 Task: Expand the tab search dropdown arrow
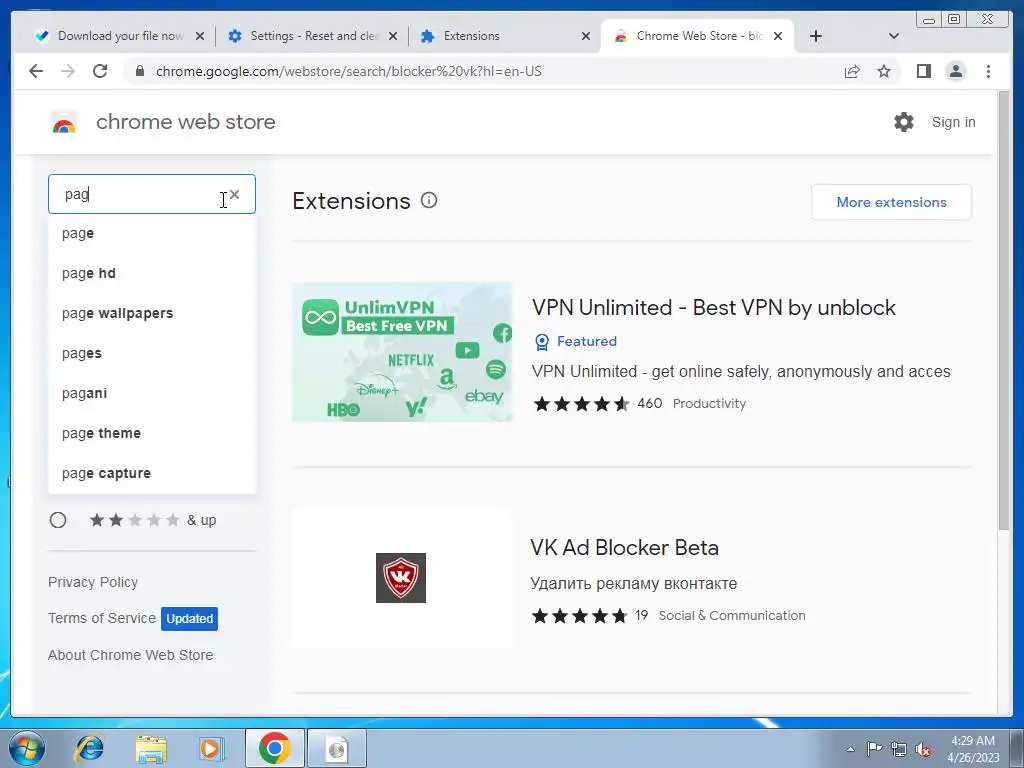(x=894, y=36)
